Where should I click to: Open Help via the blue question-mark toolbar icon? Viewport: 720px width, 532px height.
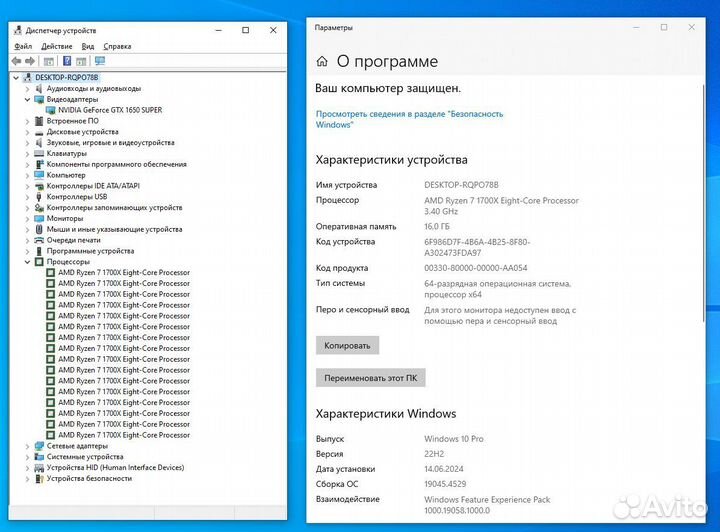tap(67, 61)
